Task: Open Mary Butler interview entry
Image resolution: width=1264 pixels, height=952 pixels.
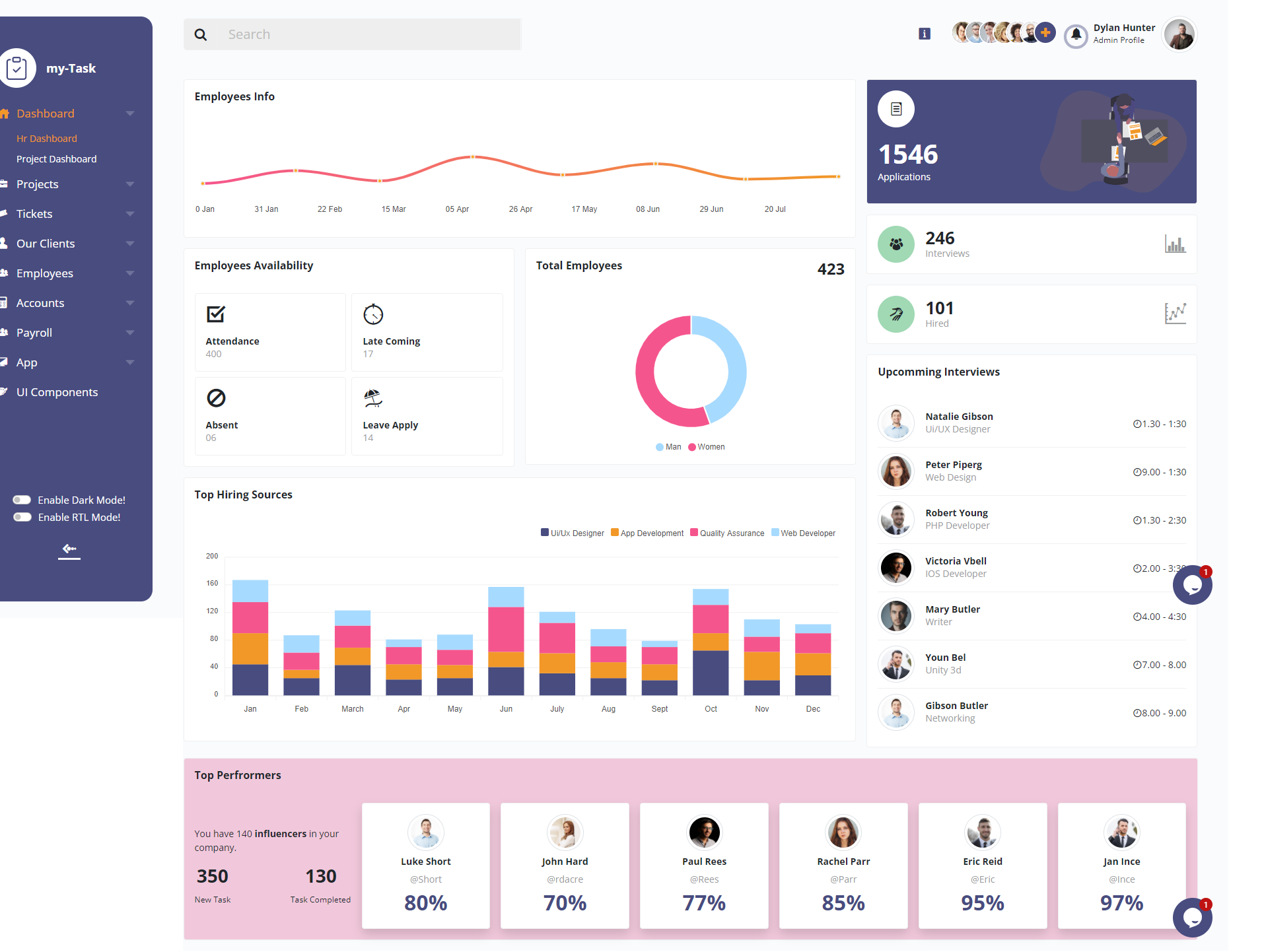Action: click(x=1032, y=616)
